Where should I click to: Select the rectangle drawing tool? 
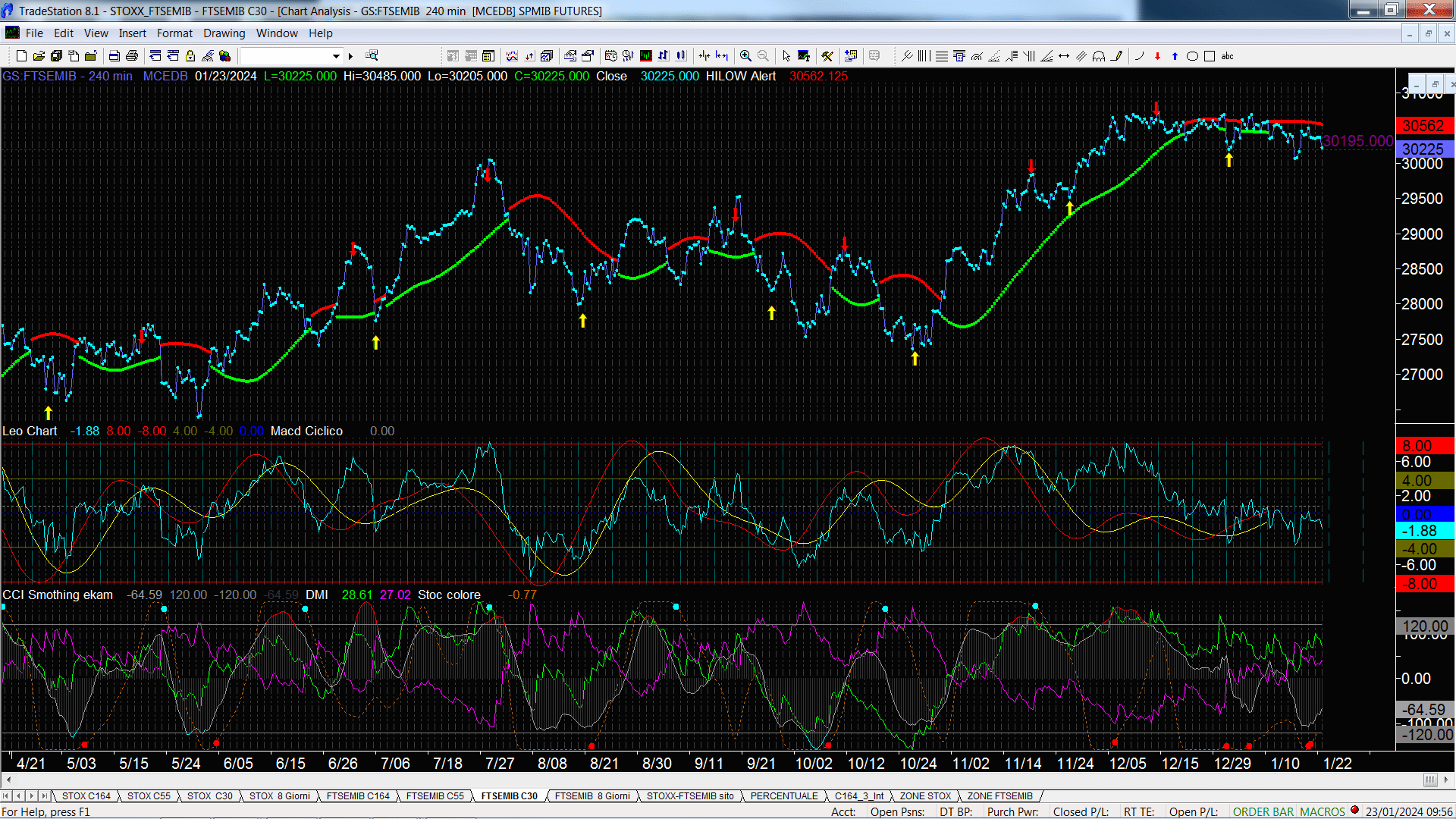click(x=1210, y=56)
